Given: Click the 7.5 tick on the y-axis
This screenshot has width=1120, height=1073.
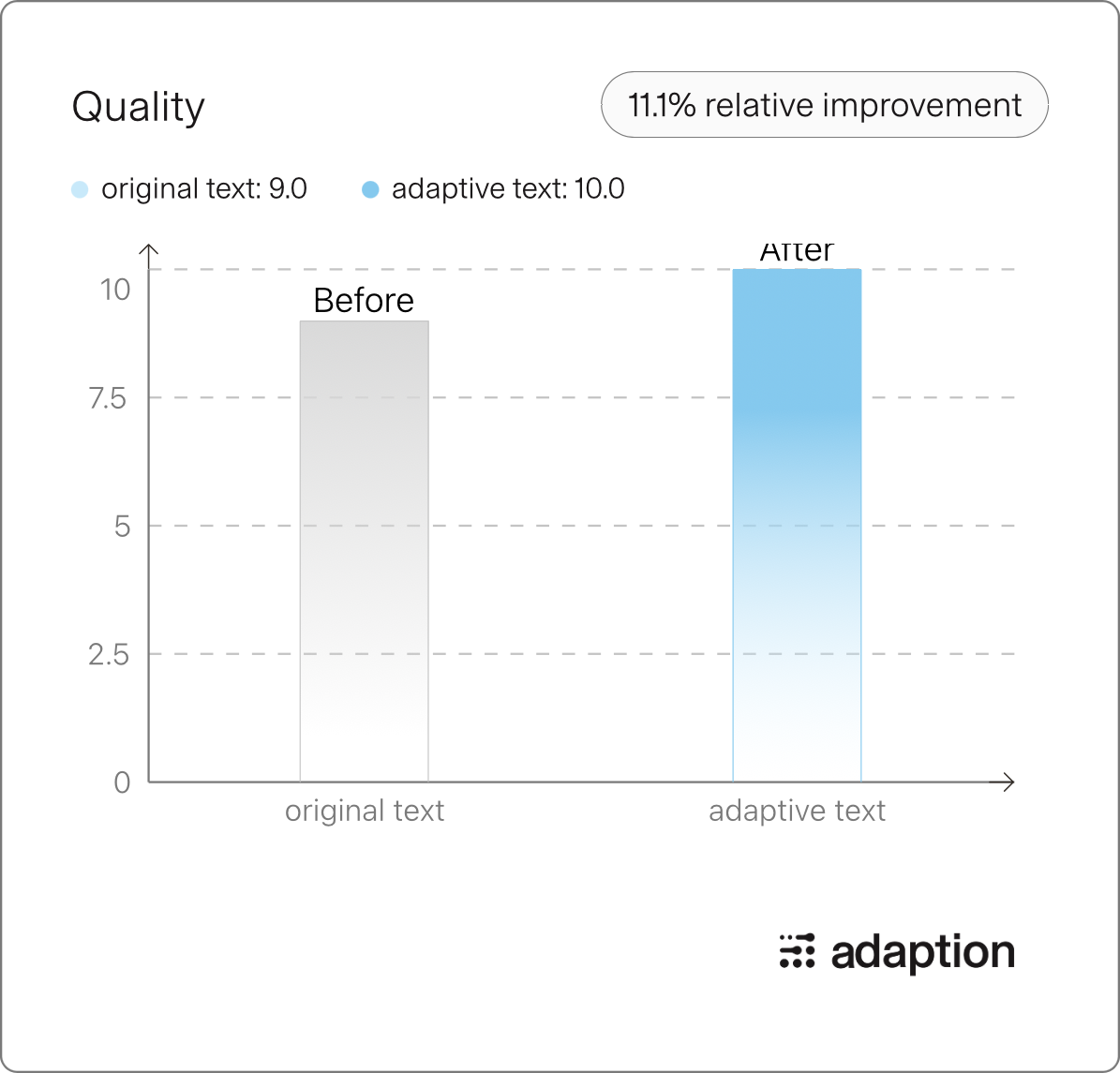Looking at the screenshot, I should [x=108, y=398].
